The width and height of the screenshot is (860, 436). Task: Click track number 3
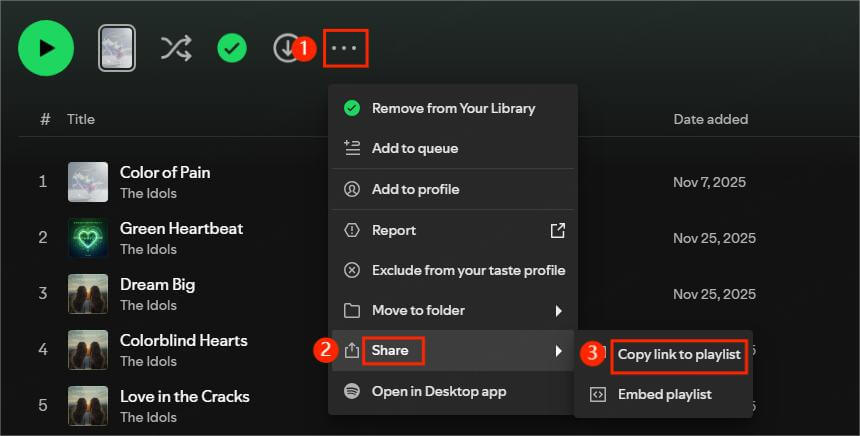click(43, 293)
